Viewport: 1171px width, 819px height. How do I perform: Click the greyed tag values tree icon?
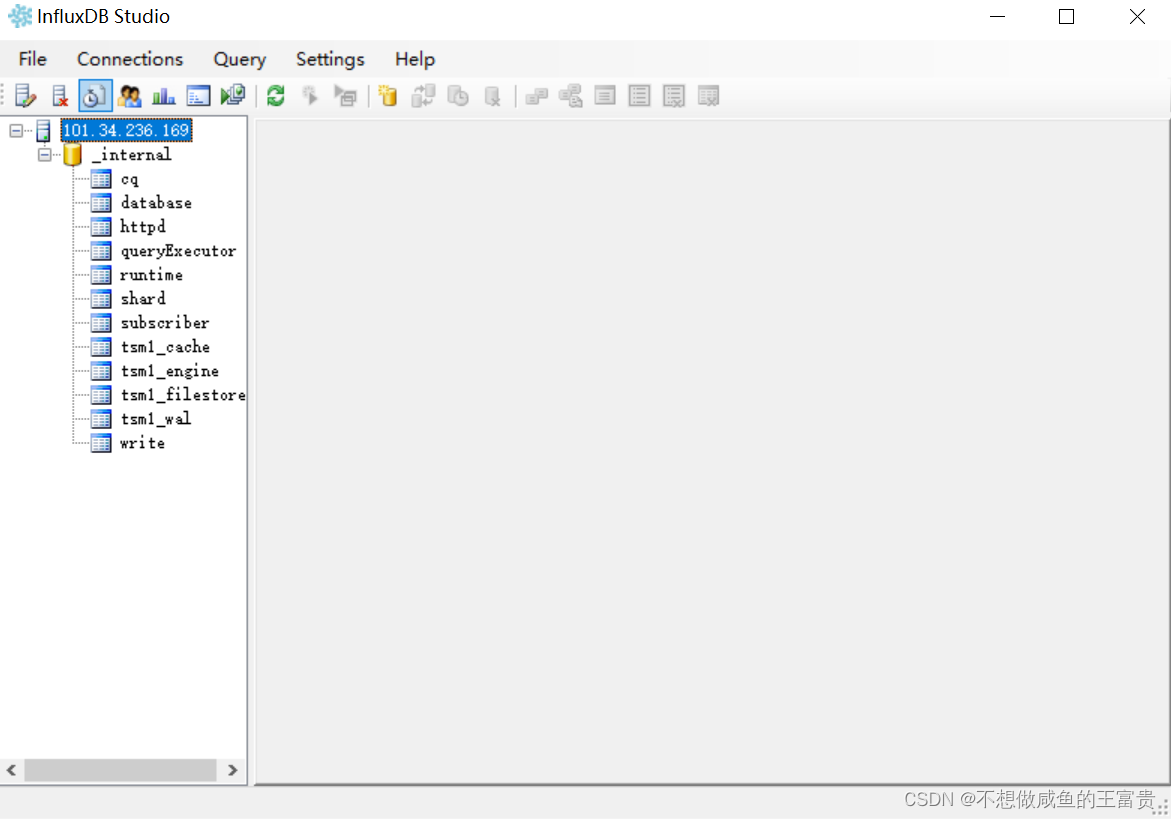click(571, 96)
